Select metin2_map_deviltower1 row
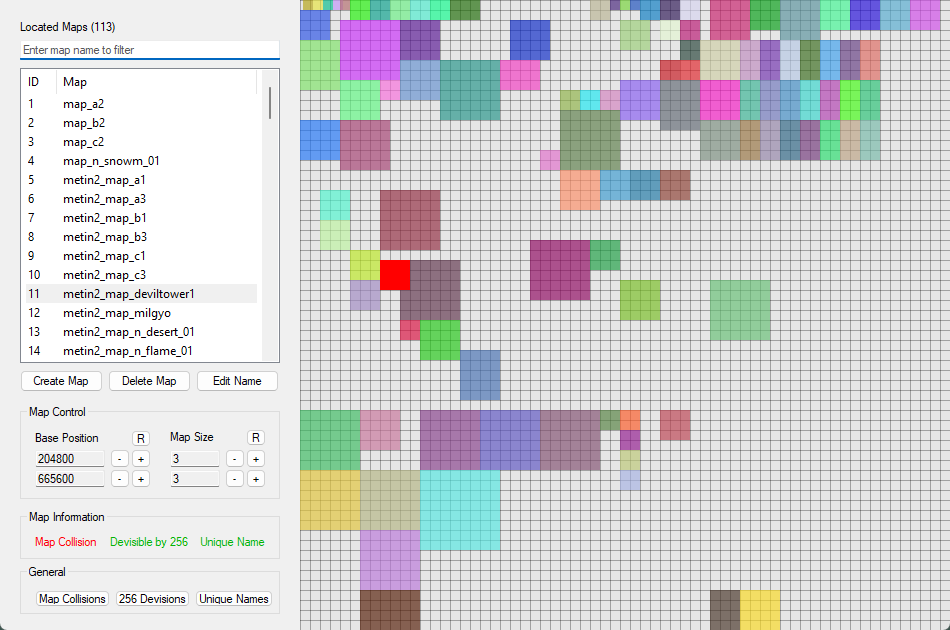The height and width of the screenshot is (630, 950). (x=141, y=294)
